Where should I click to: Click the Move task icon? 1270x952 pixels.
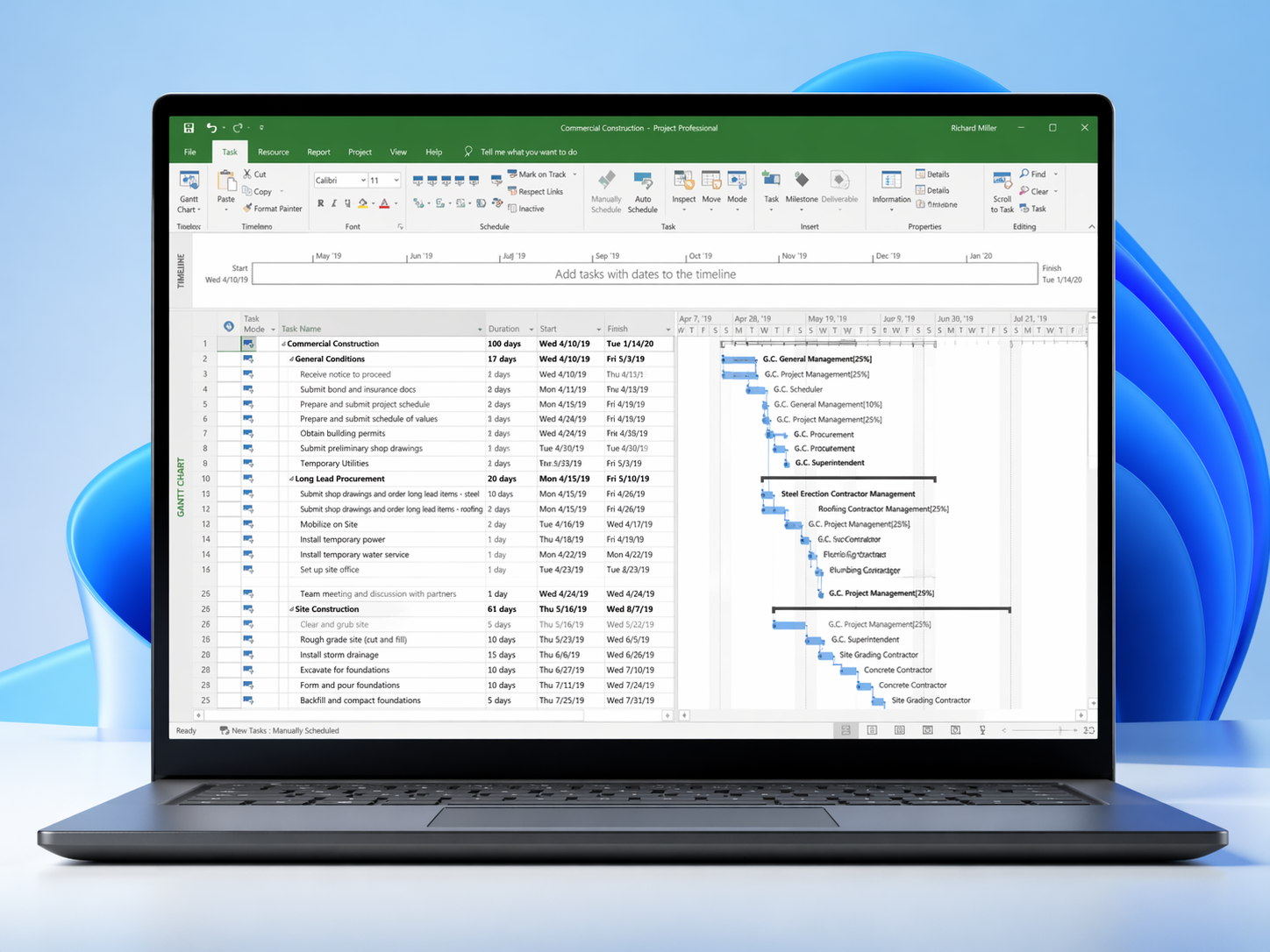711,181
